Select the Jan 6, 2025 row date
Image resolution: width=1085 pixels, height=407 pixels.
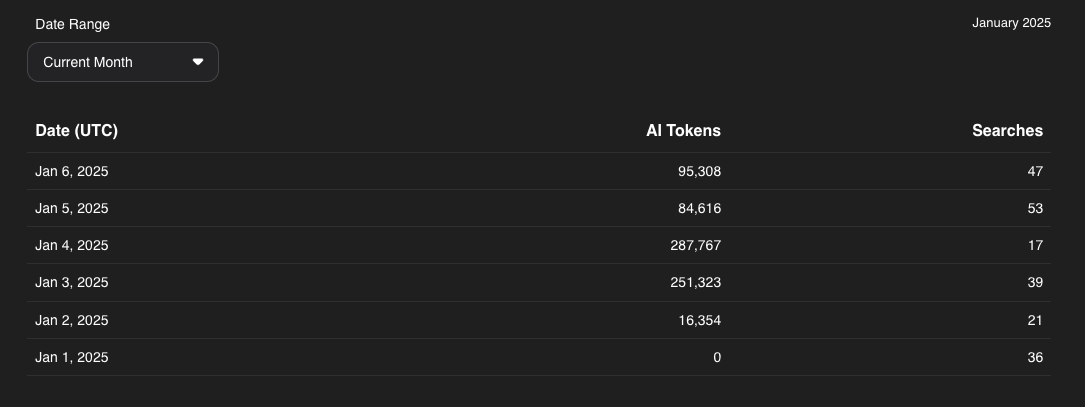(x=72, y=171)
